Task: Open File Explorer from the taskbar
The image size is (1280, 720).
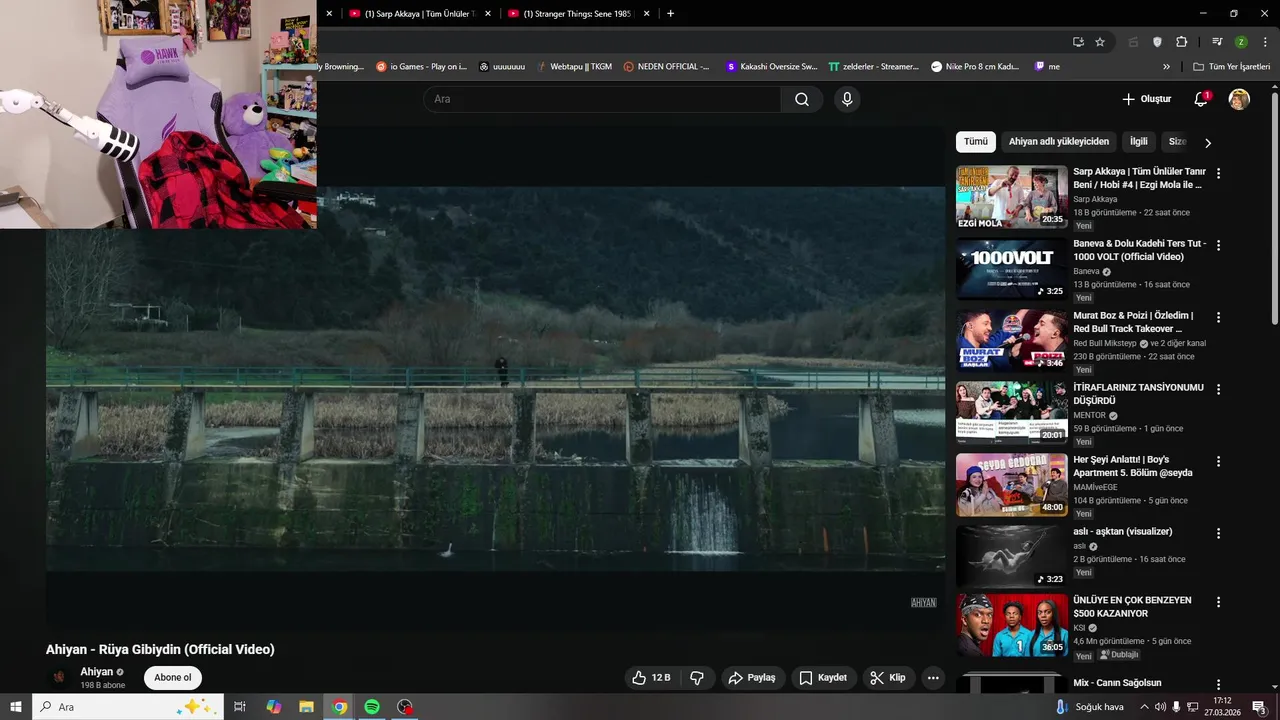Action: pos(306,707)
